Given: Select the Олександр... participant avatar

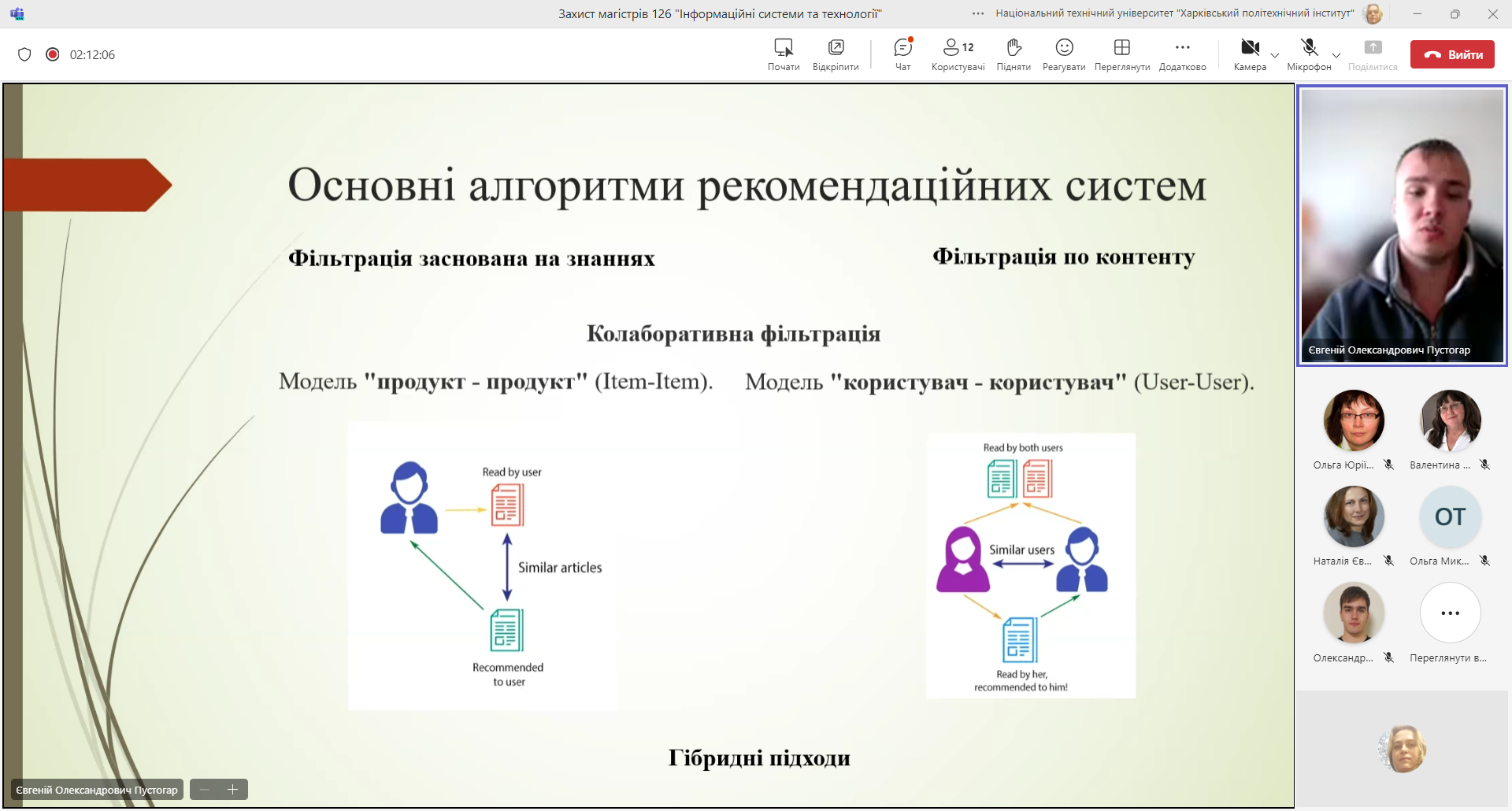Looking at the screenshot, I should [x=1354, y=613].
